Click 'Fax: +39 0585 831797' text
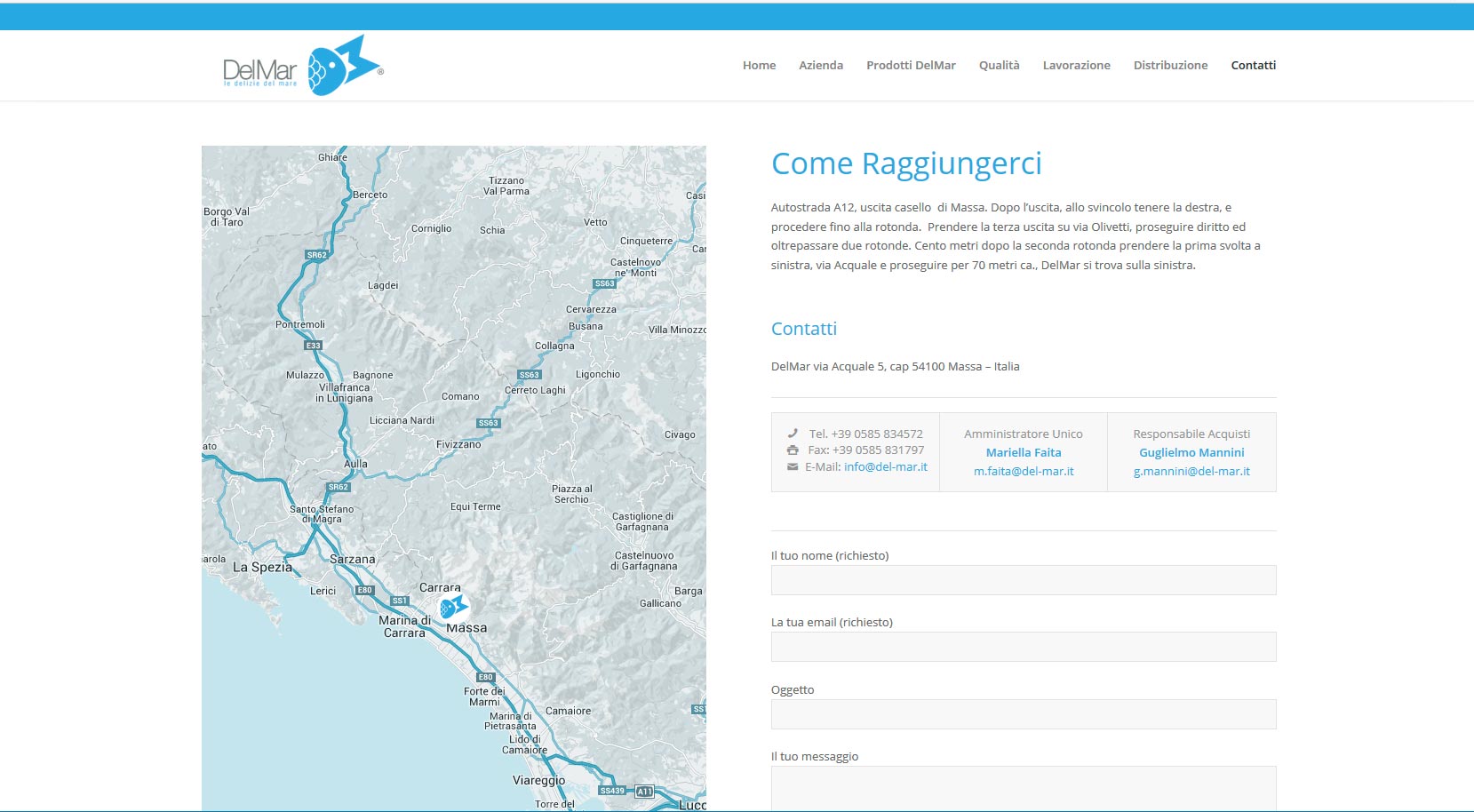Screen dimensions: 1474x812 tap(866, 450)
